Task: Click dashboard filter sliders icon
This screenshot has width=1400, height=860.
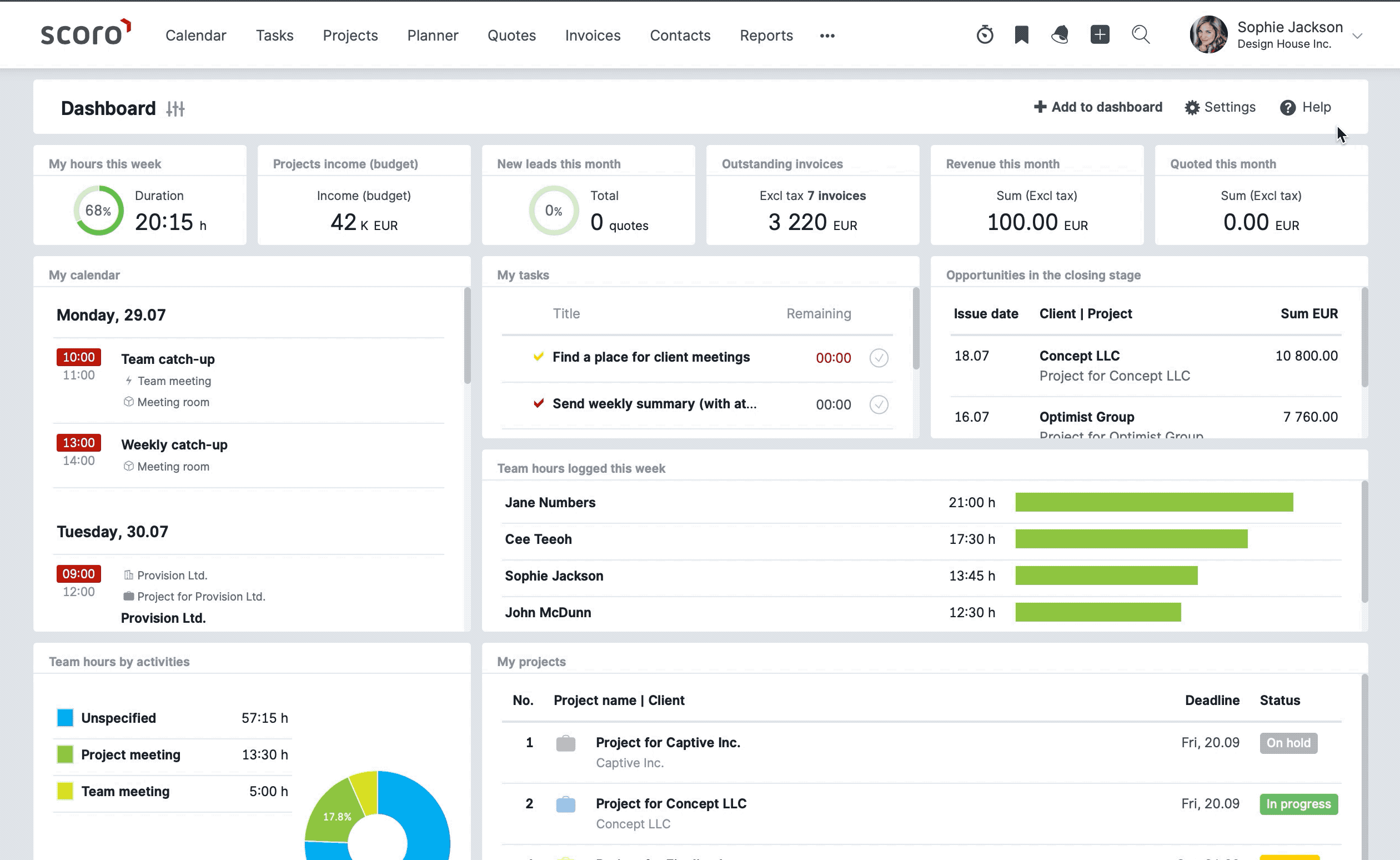Action: click(175, 109)
